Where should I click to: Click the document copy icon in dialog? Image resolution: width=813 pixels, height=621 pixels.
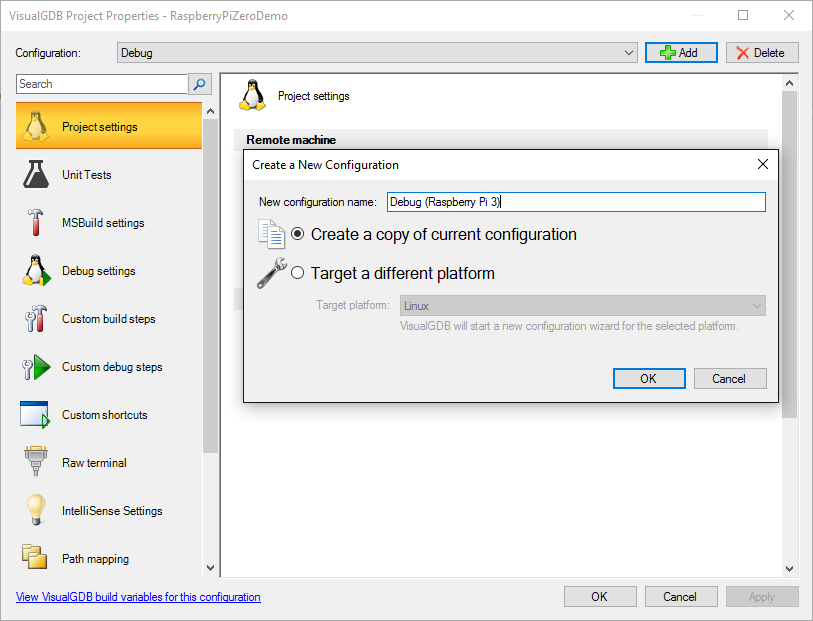point(271,234)
